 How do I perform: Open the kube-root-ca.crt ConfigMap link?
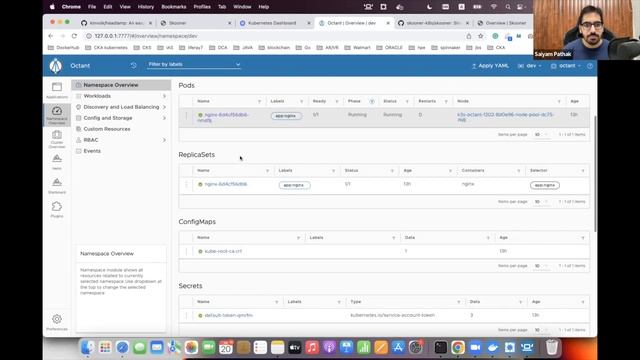tap(223, 251)
